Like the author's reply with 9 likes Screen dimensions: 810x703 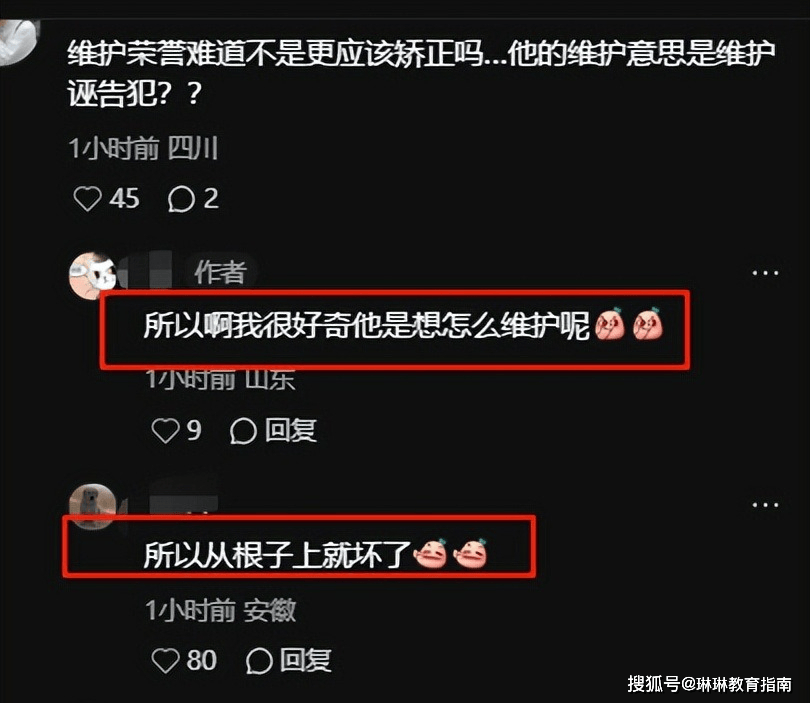pos(165,430)
